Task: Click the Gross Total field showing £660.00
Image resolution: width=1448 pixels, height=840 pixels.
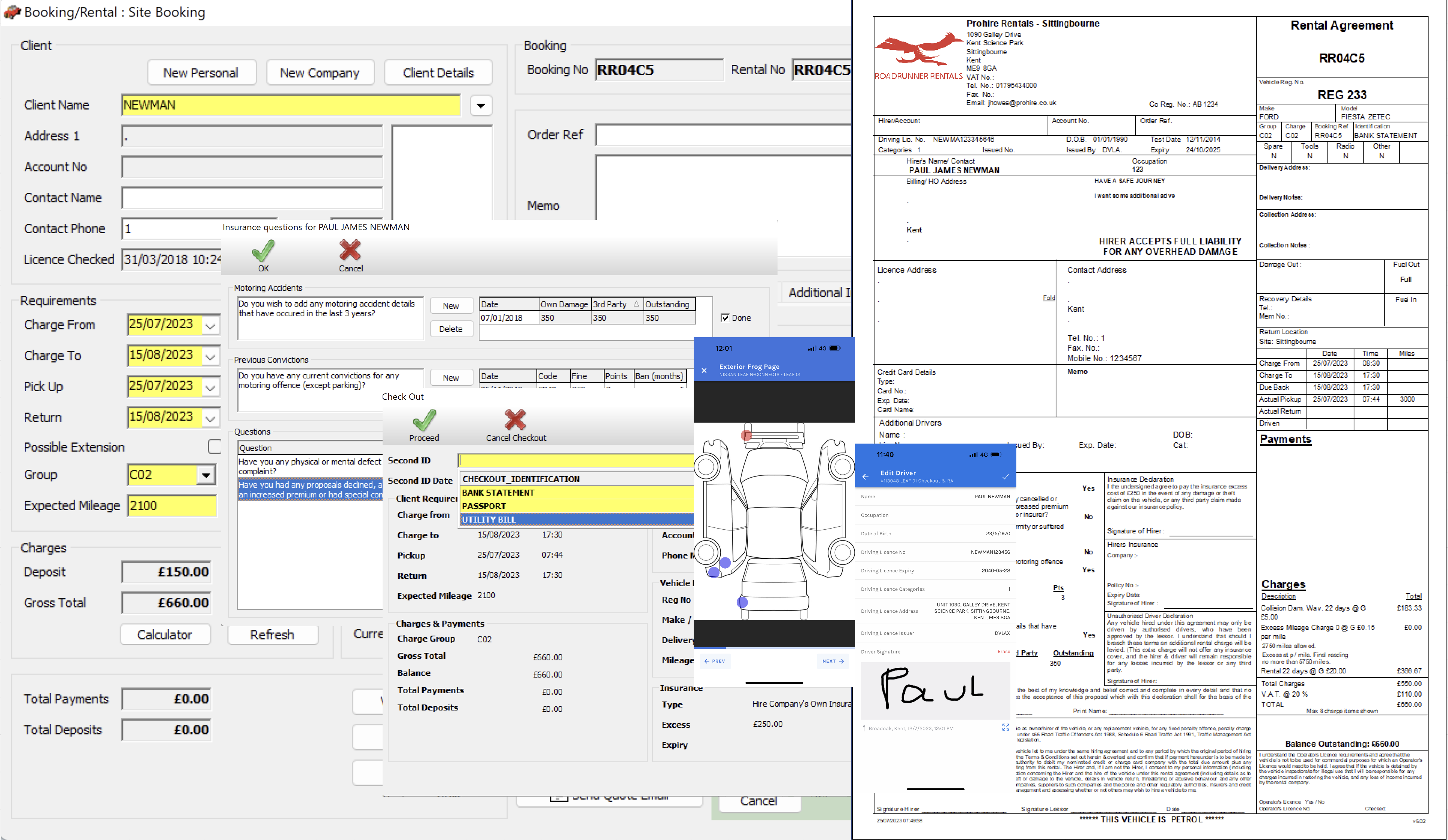Action: point(166,603)
